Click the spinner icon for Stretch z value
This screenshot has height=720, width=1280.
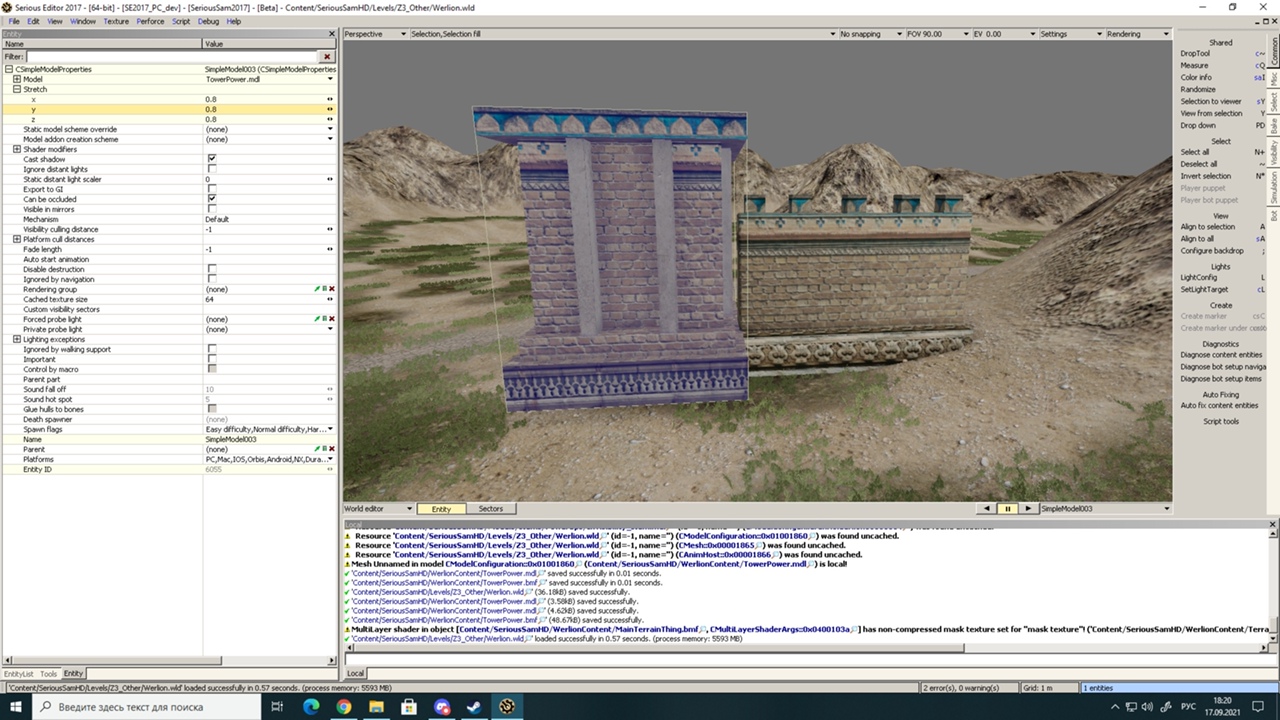point(330,119)
